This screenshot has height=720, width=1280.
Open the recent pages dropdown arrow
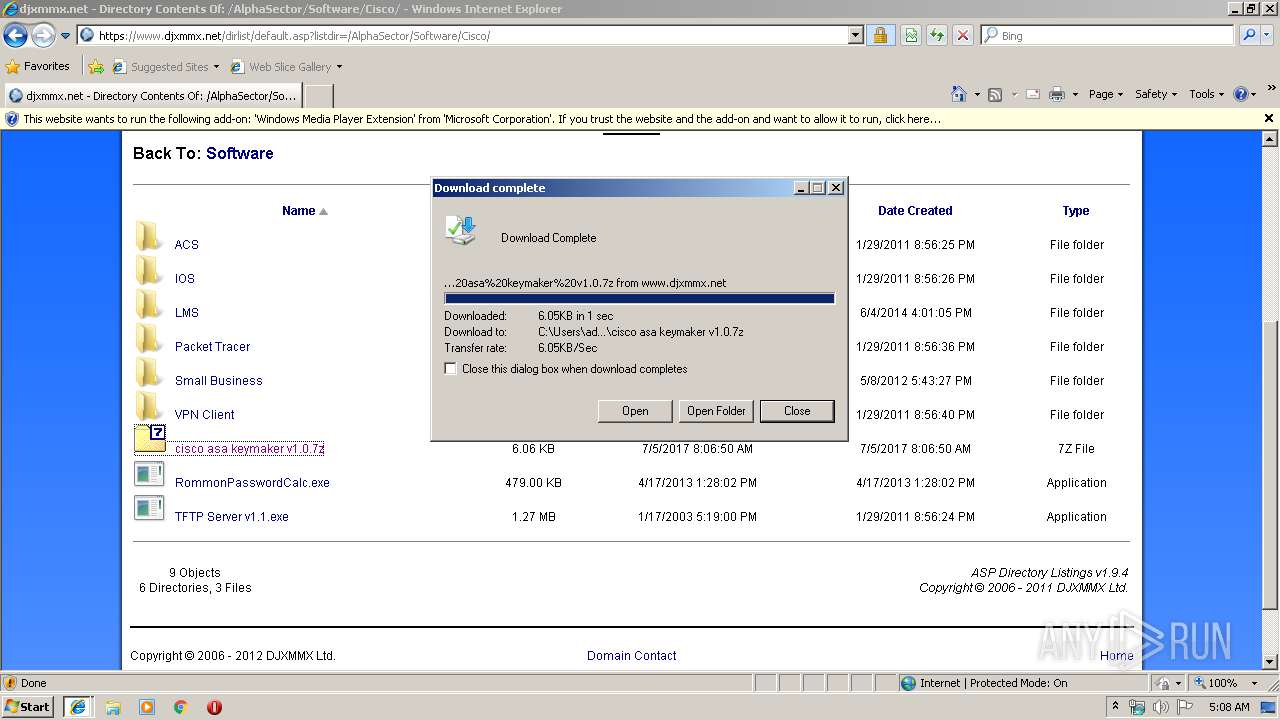coord(66,36)
